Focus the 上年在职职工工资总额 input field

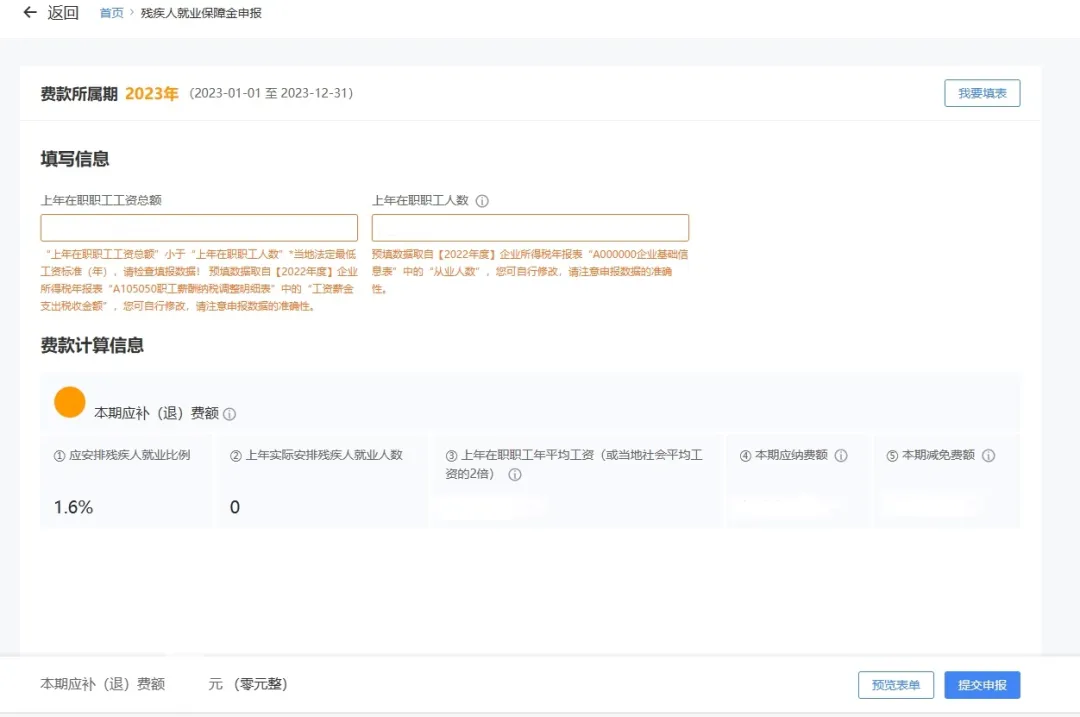click(198, 227)
